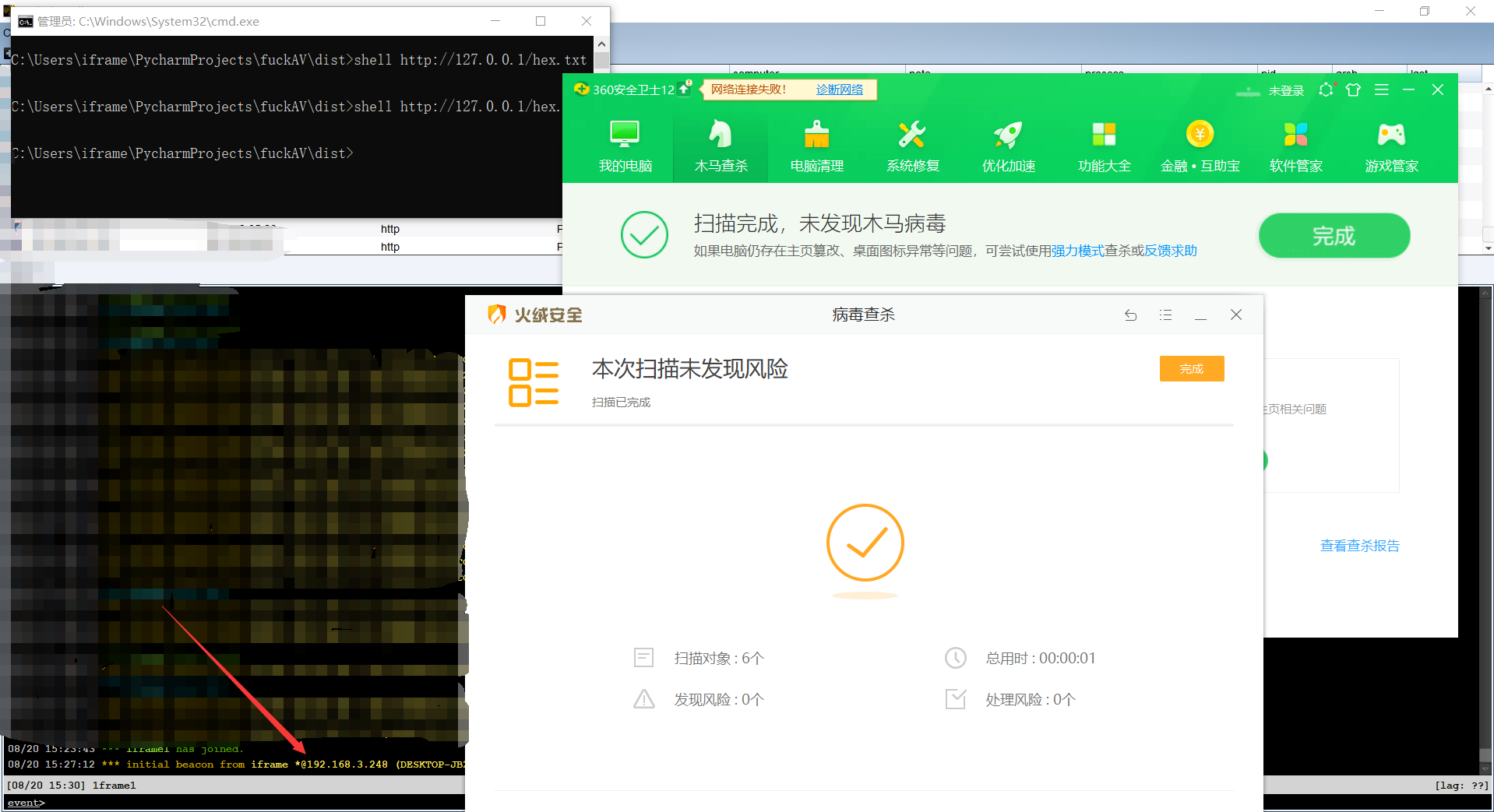
Task: Open 电脑清理 in 360 Safe
Action: [x=816, y=146]
